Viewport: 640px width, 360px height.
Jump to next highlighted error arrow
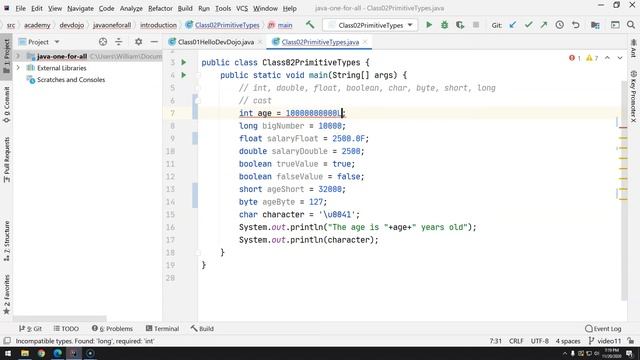(x=620, y=58)
